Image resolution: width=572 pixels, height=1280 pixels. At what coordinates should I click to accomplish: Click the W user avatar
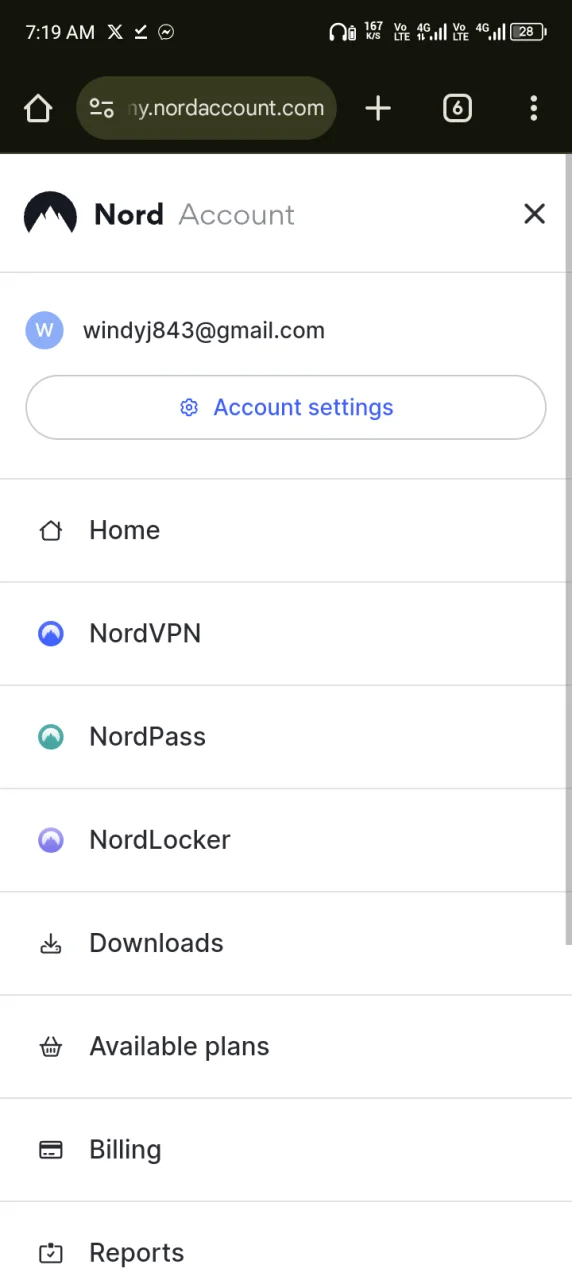click(44, 330)
